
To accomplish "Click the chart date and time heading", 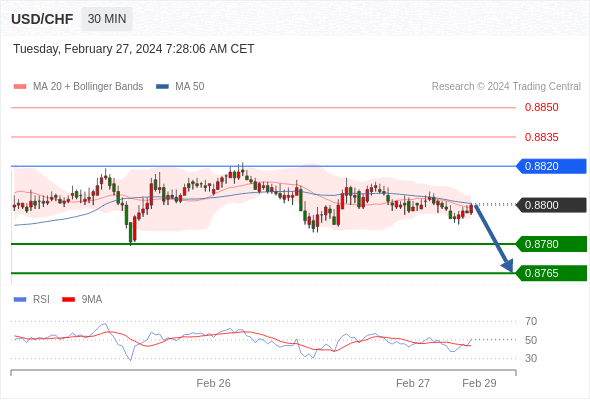I will [134, 49].
